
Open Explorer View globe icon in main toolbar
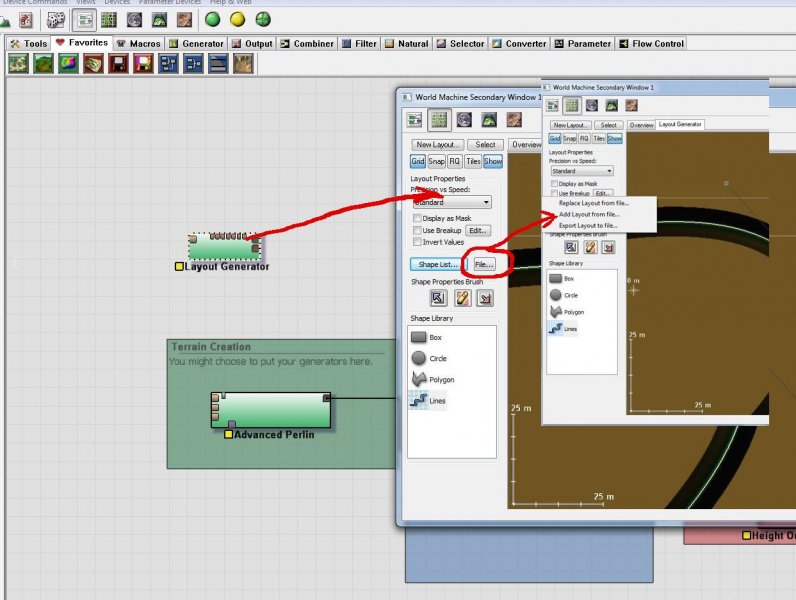pos(134,20)
